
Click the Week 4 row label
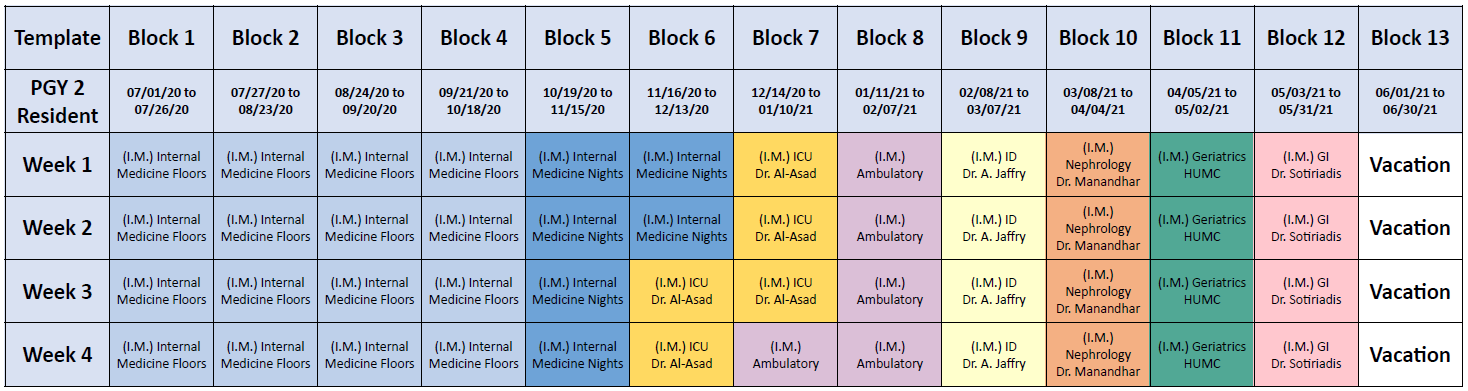click(x=58, y=354)
